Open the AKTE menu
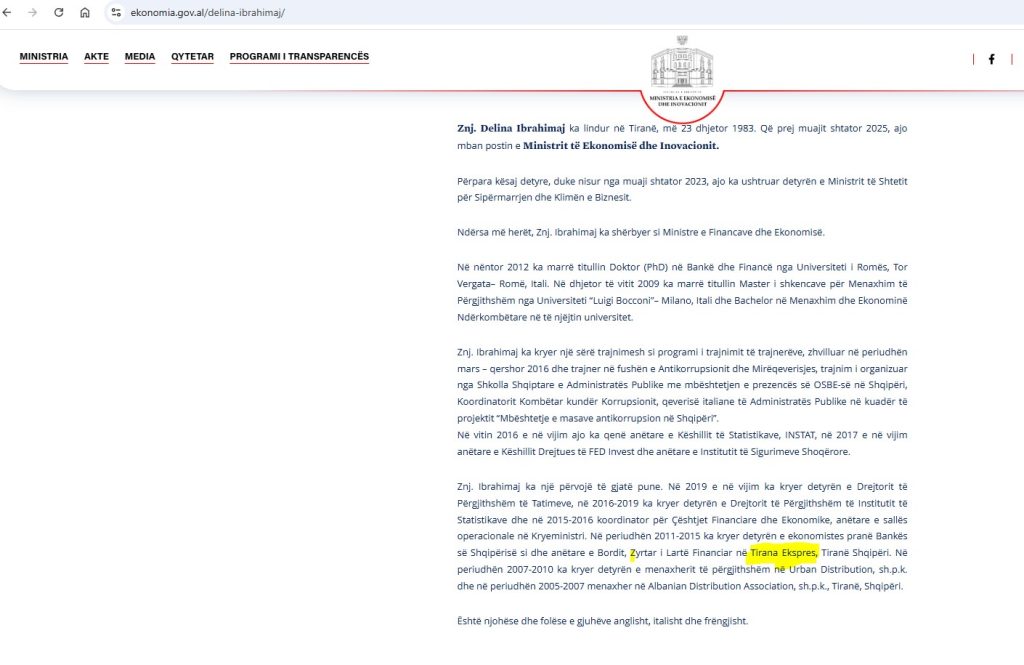The width and height of the screenshot is (1024, 665). (97, 57)
